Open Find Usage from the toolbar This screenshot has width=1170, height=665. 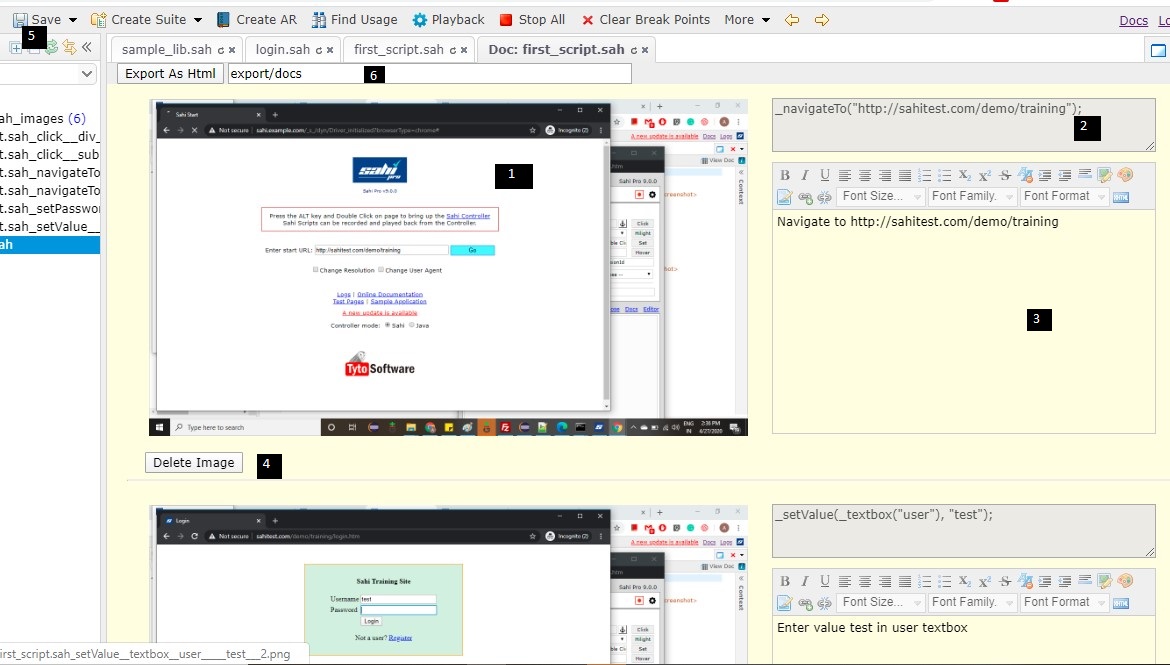click(319, 20)
